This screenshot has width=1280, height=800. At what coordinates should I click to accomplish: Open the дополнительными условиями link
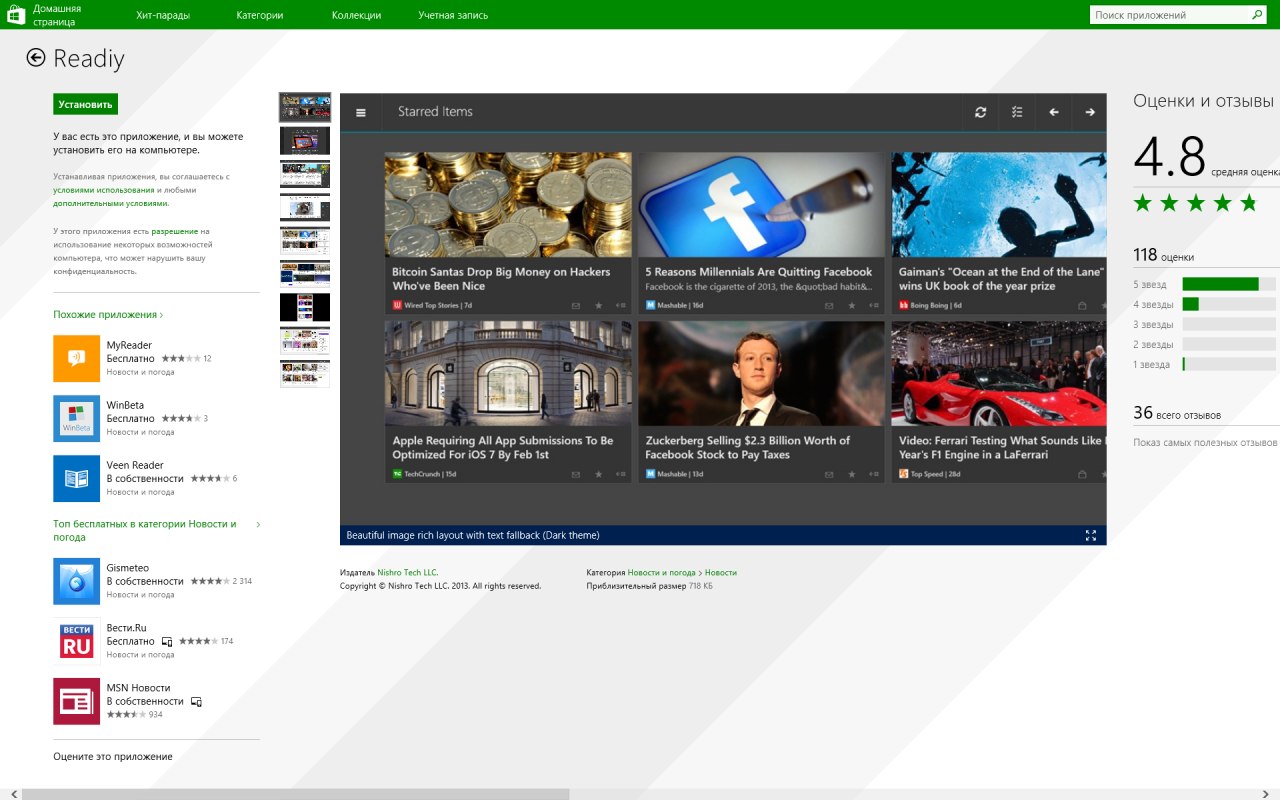click(111, 203)
